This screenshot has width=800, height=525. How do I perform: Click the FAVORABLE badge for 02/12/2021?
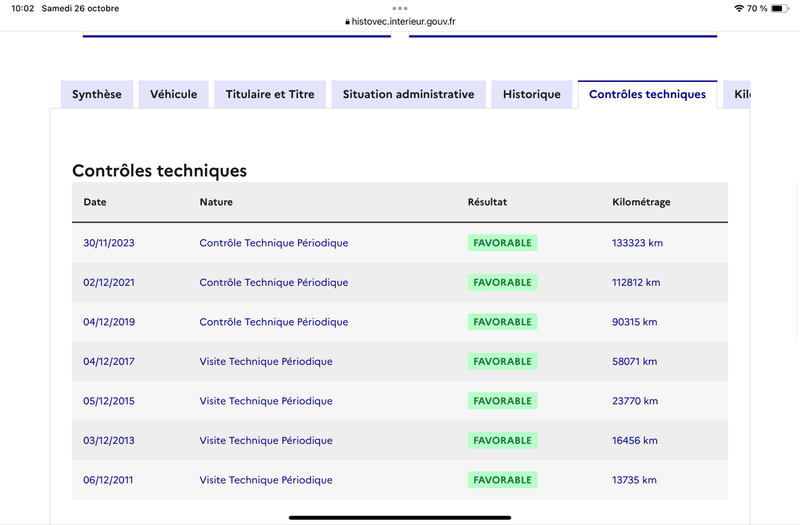click(503, 282)
